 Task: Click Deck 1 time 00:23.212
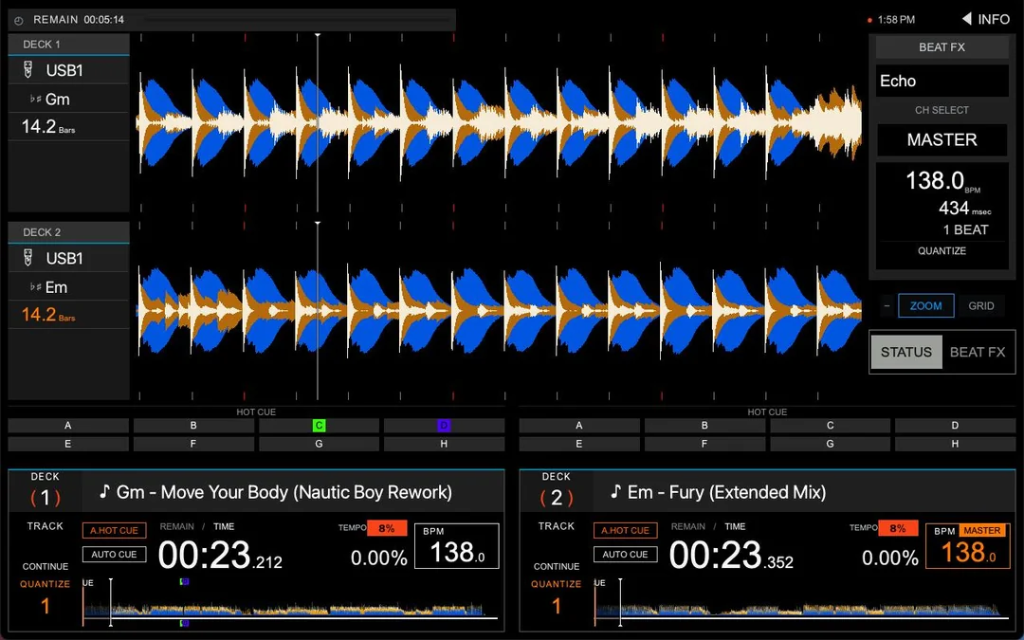(x=220, y=556)
